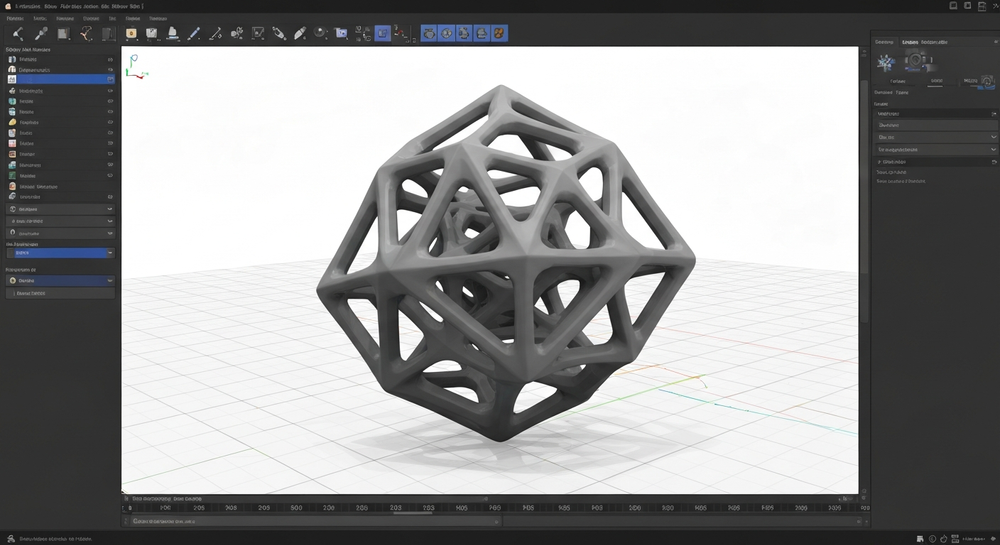Viewport: 1000px width, 545px height.
Task: Switch to the first tab in right panel
Action: pos(884,42)
